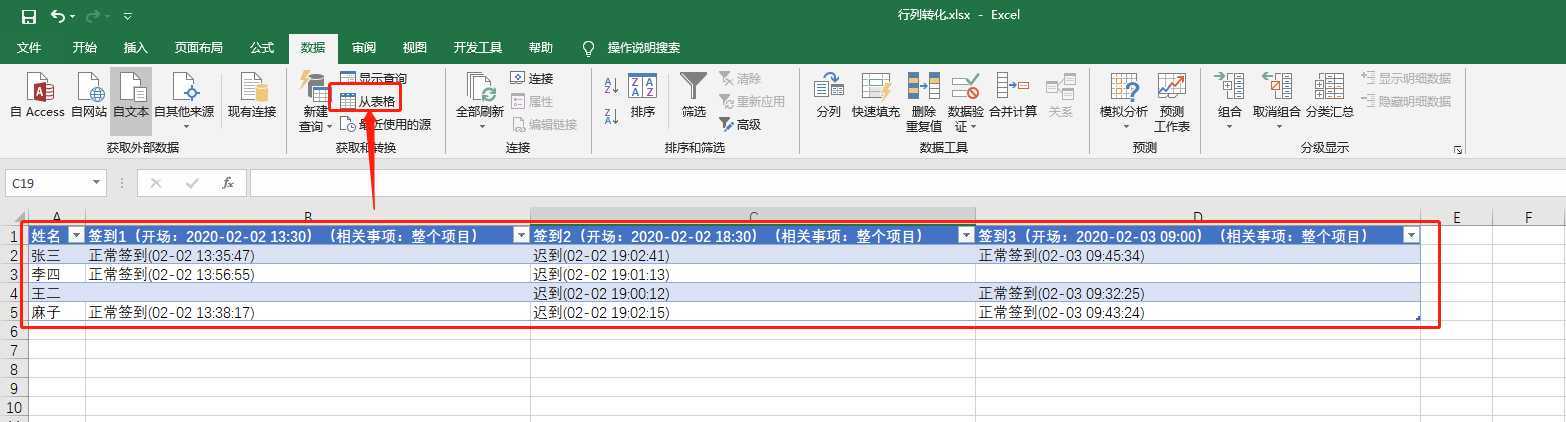
Task: Switch to Formulas (公式) tab
Action: [262, 47]
